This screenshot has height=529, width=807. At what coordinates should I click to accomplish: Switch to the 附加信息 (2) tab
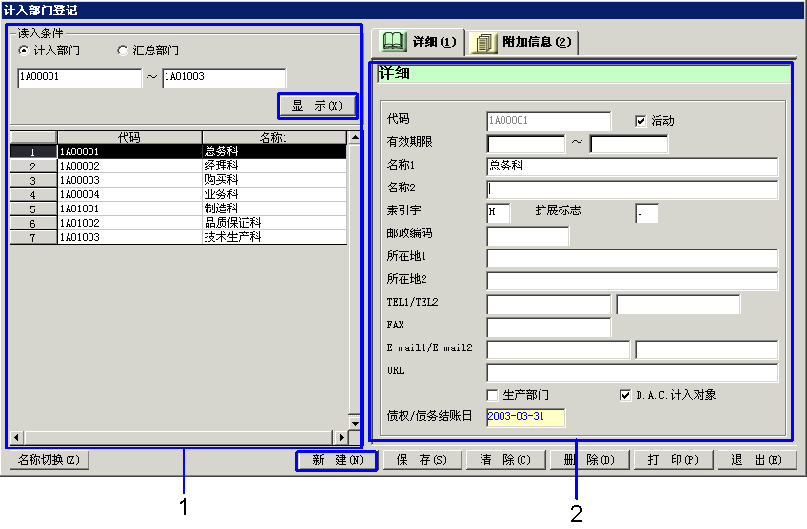(524, 42)
